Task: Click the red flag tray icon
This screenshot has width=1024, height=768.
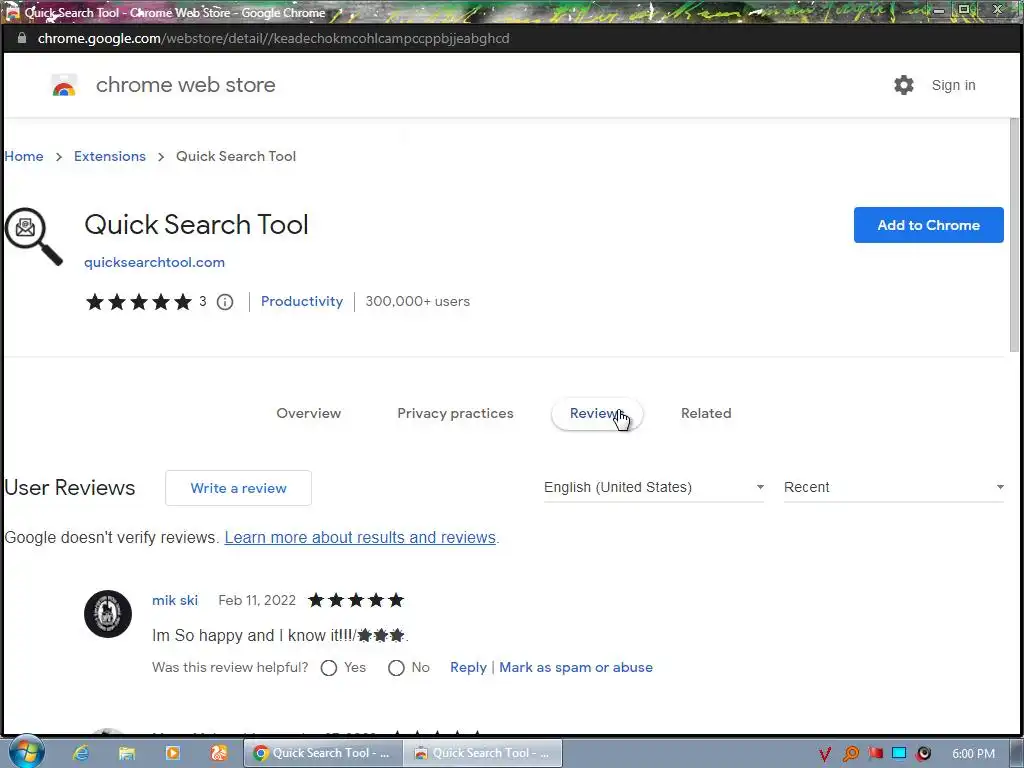Action: [875, 753]
